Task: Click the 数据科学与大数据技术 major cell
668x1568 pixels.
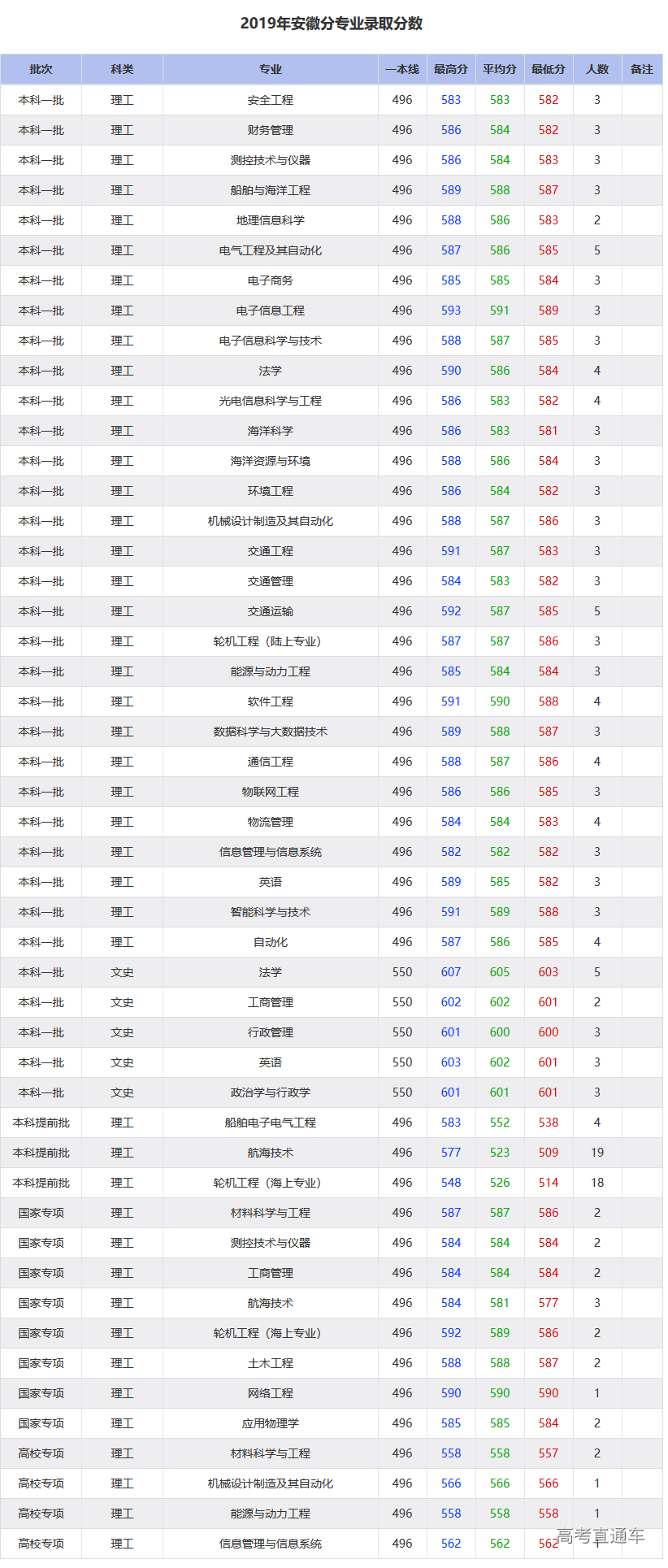Action: tap(270, 732)
